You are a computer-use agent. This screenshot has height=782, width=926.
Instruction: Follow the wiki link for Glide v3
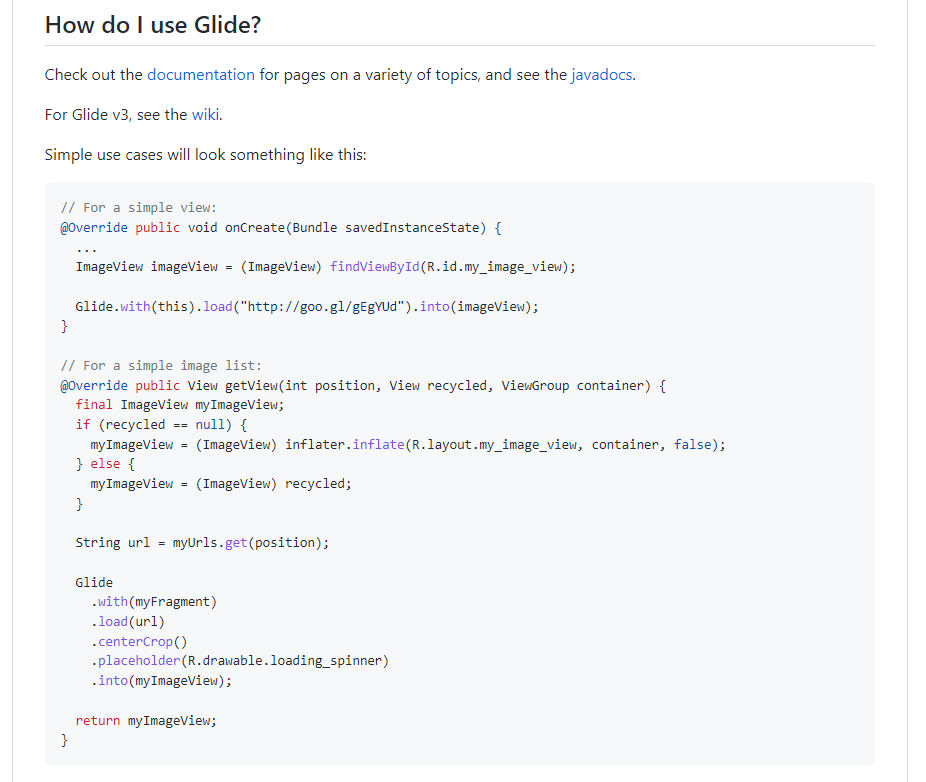click(x=206, y=115)
